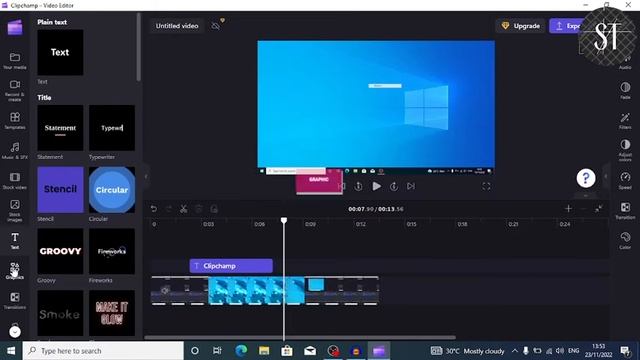Viewport: 640px width, 360px height.
Task: Select the Circular title style
Action: coord(112,189)
